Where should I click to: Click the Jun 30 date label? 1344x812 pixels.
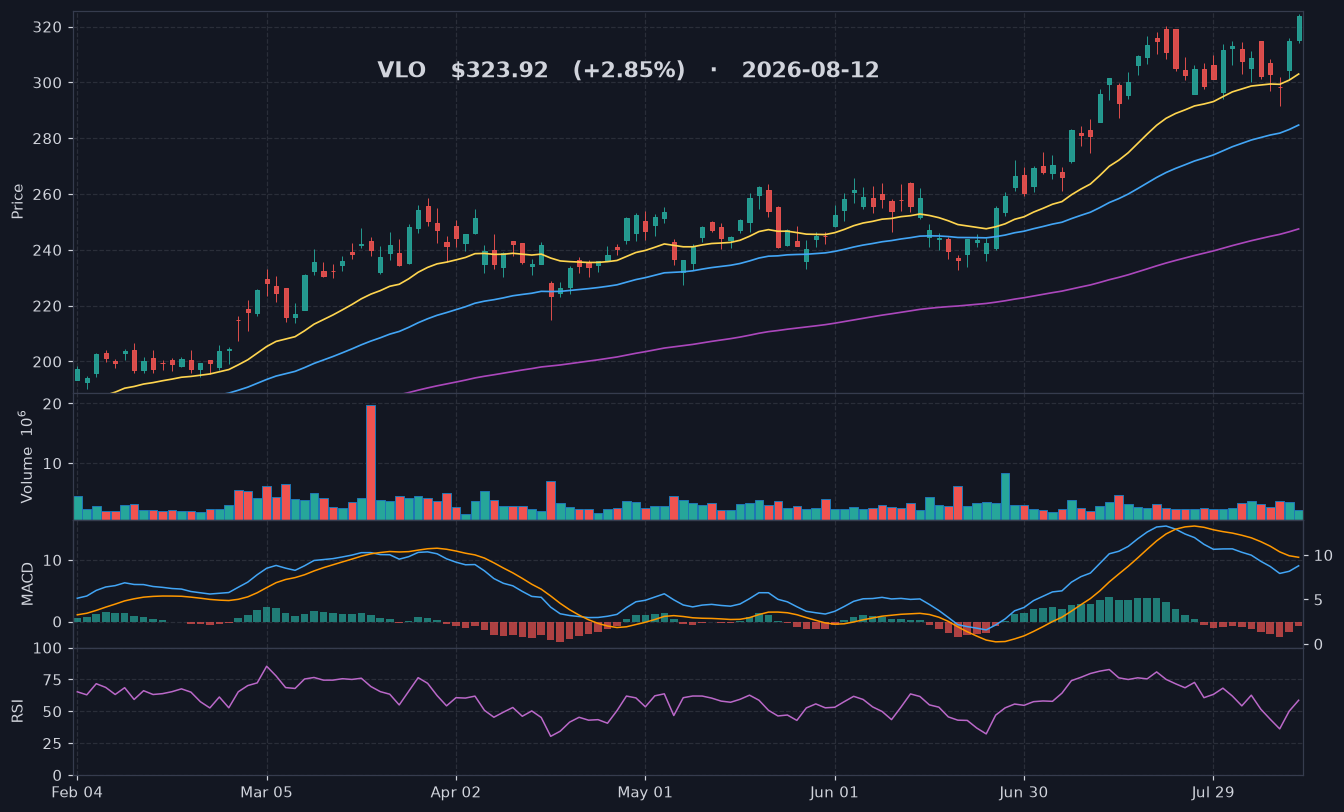click(1024, 792)
